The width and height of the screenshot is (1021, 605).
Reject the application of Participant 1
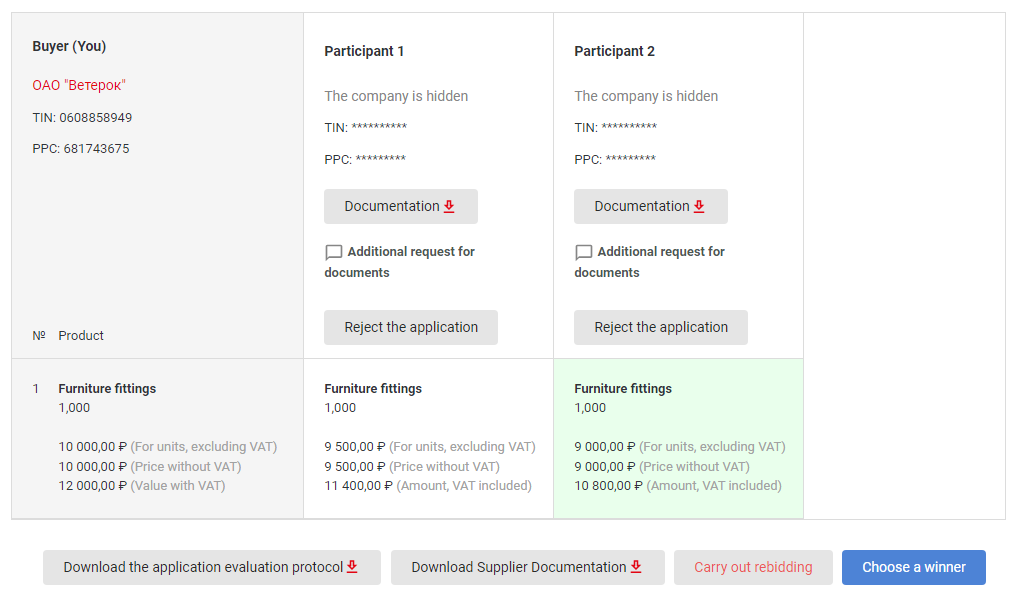tap(411, 328)
